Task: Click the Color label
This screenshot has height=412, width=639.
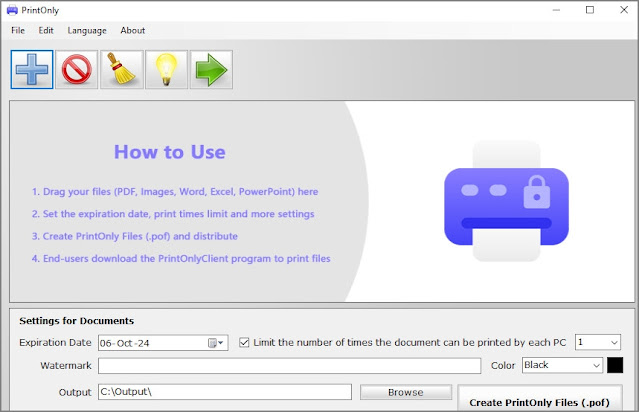Action: click(503, 366)
